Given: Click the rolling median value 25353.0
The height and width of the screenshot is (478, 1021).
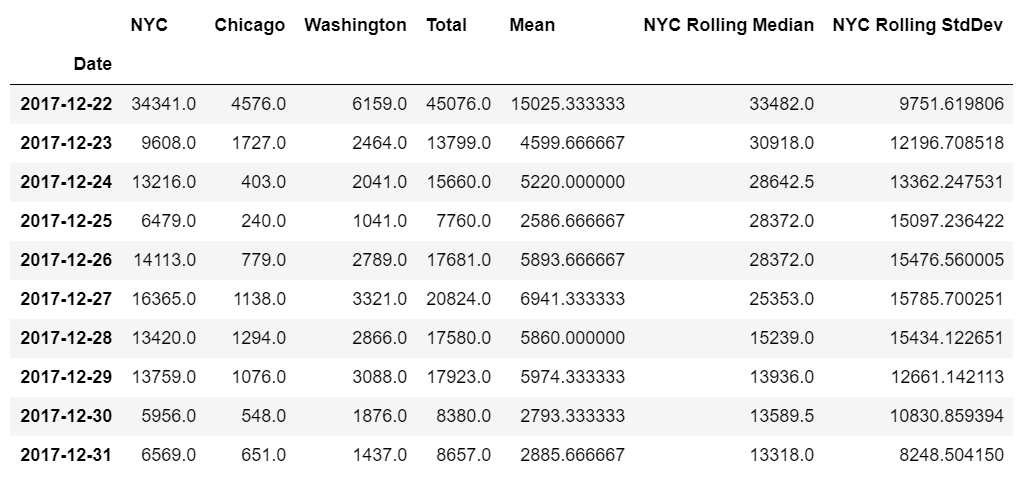Looking at the screenshot, I should click(783, 299).
